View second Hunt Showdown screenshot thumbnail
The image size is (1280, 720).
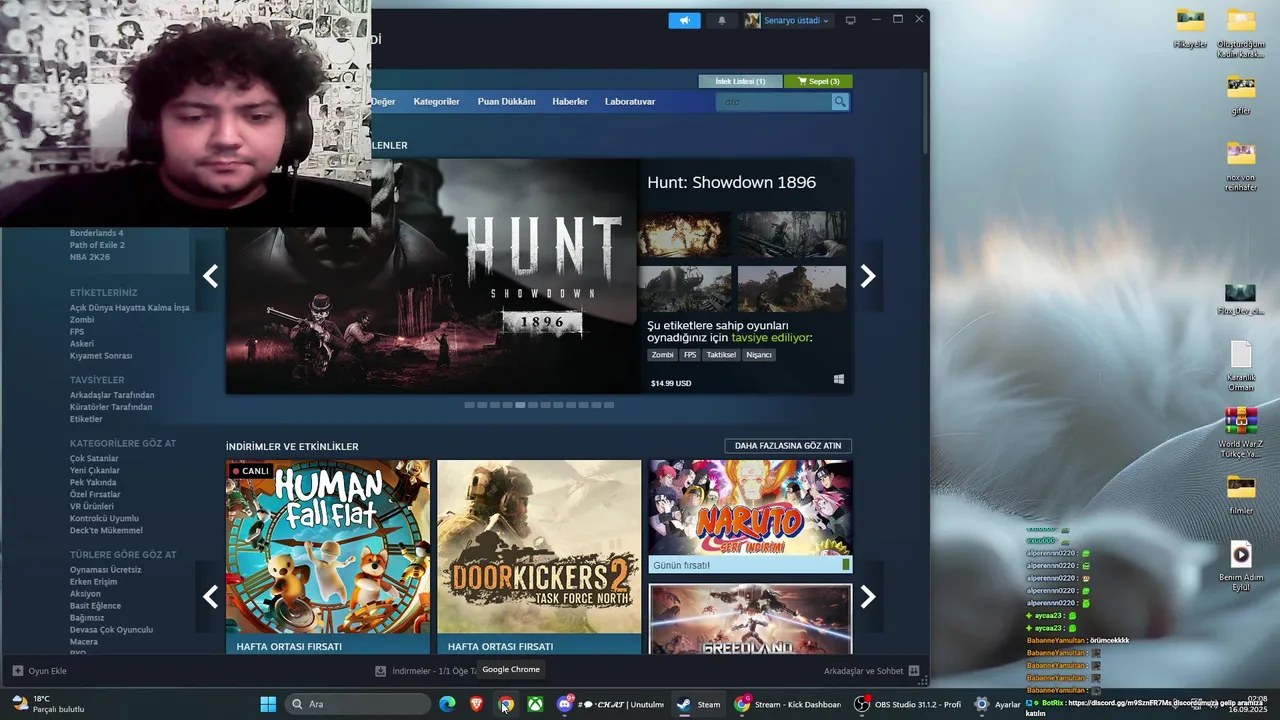(791, 234)
